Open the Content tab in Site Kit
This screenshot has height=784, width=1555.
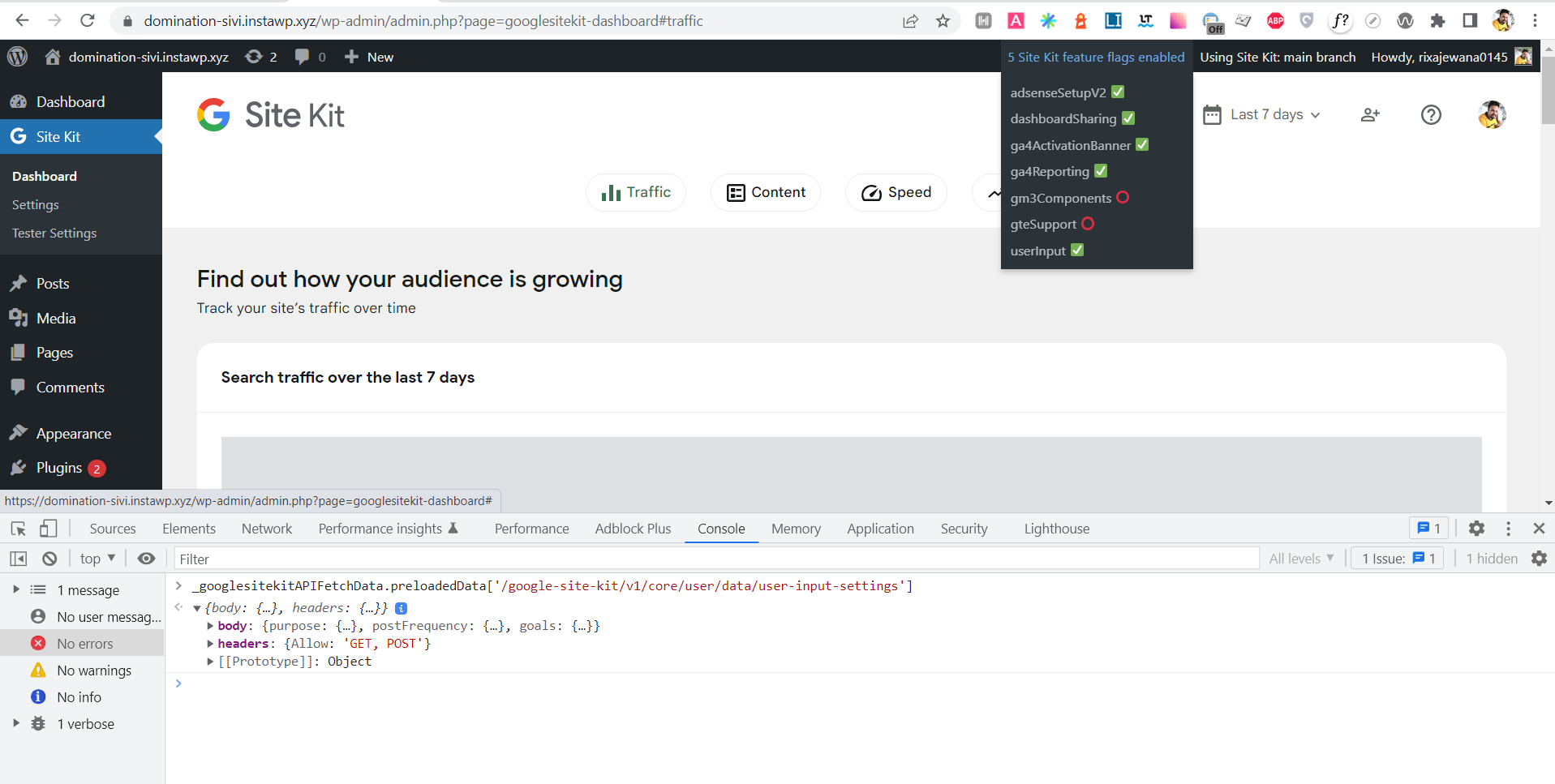click(x=765, y=192)
